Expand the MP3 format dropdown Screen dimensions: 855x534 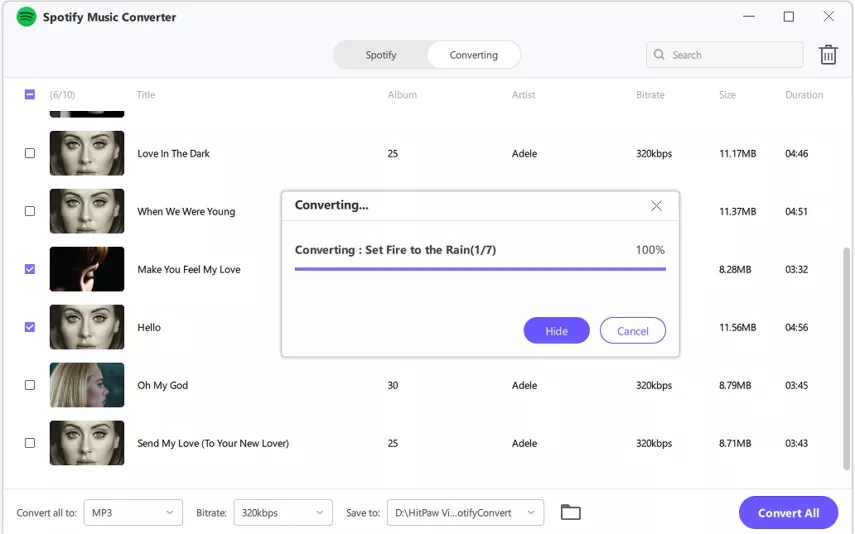[133, 512]
